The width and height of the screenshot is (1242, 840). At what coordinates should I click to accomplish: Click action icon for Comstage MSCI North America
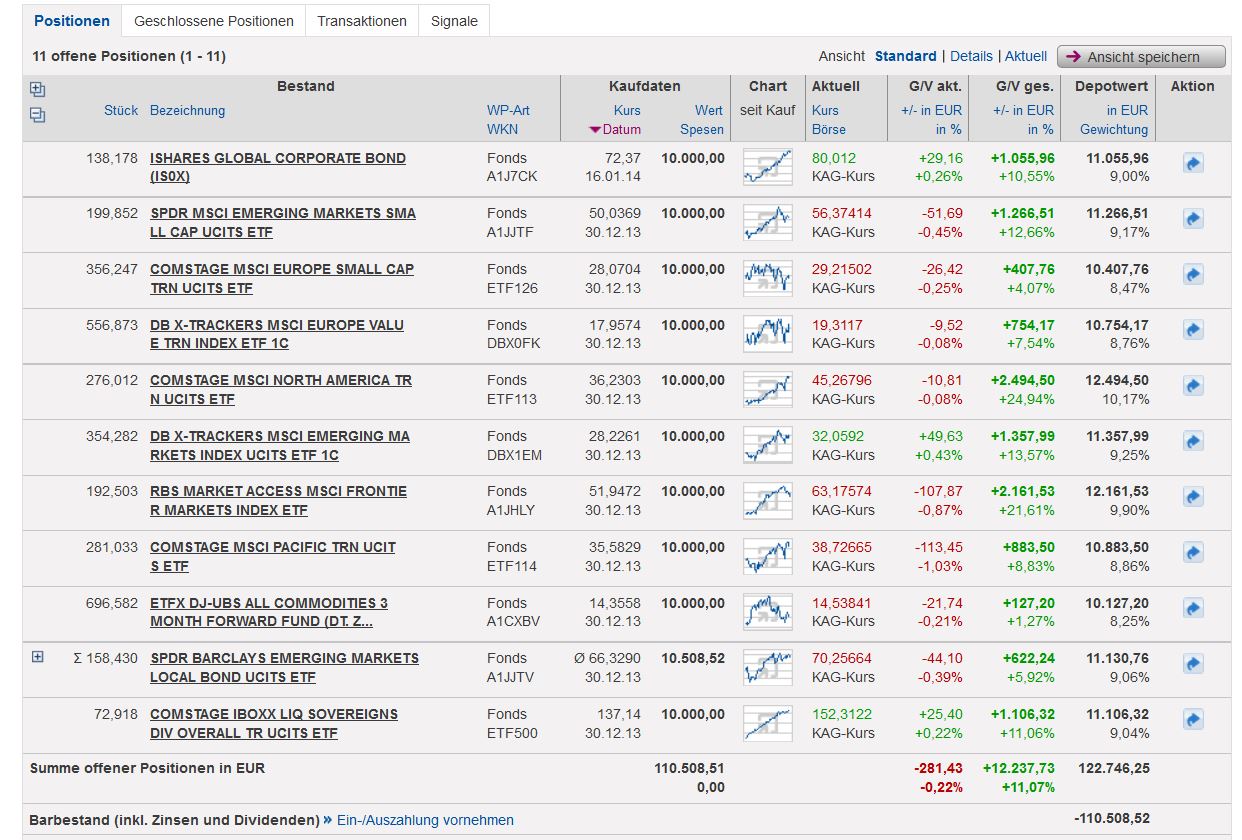1193,385
